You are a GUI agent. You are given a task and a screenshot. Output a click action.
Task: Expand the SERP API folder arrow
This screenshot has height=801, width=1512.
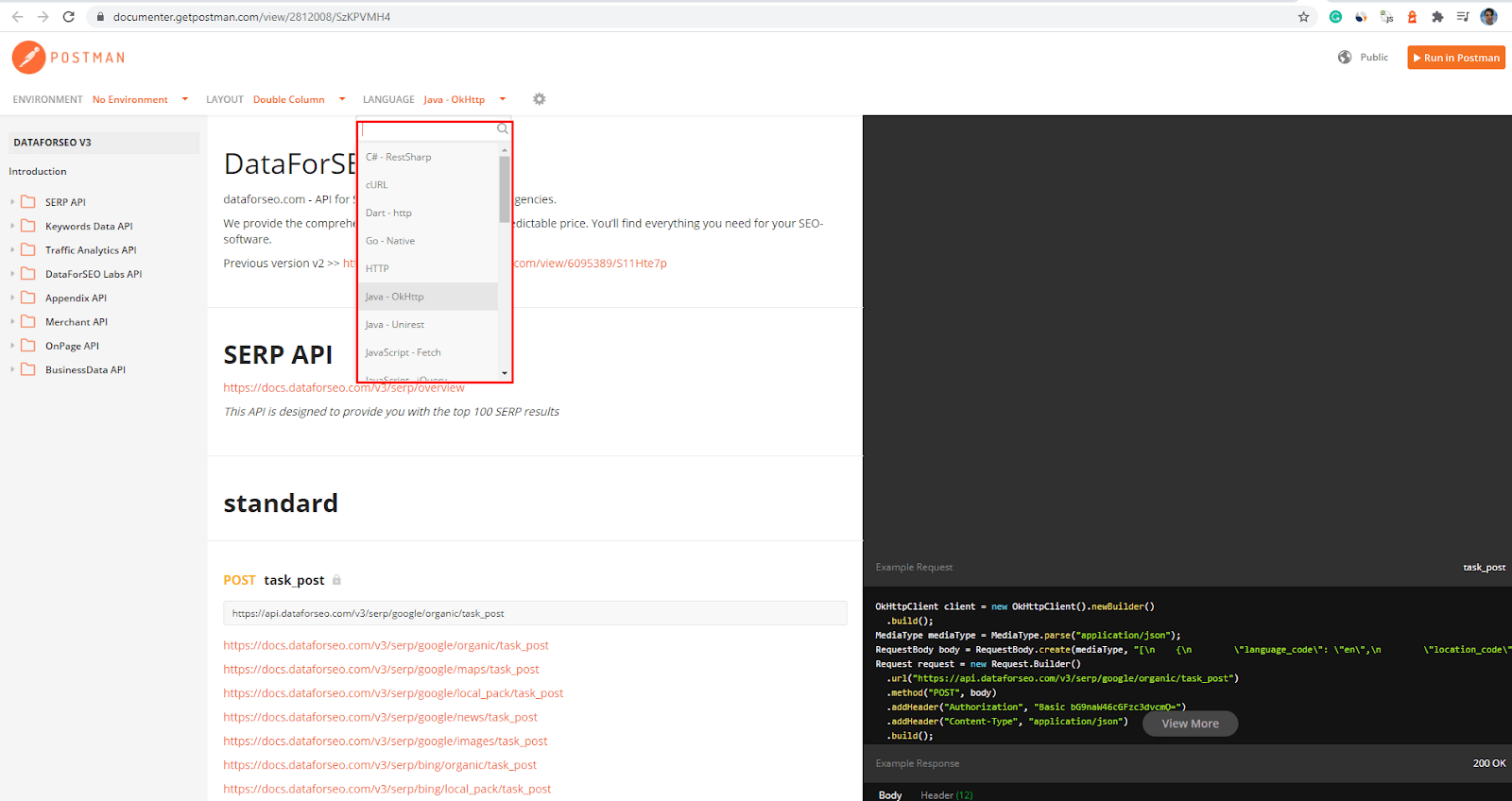[x=12, y=202]
